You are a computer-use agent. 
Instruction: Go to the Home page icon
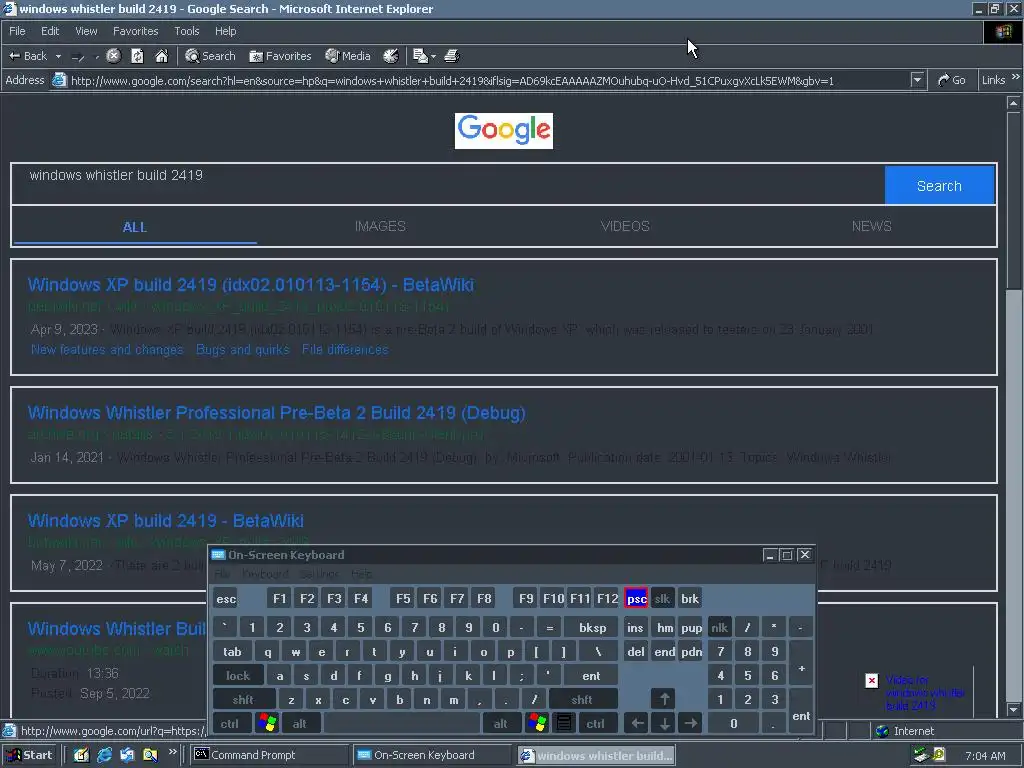click(161, 56)
